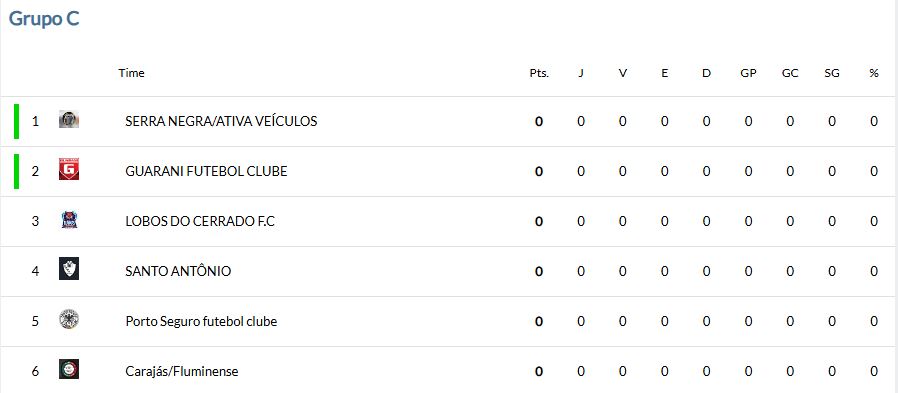Image resolution: width=898 pixels, height=393 pixels.
Task: Click the green qualification marker for position 1
Action: tap(17, 121)
